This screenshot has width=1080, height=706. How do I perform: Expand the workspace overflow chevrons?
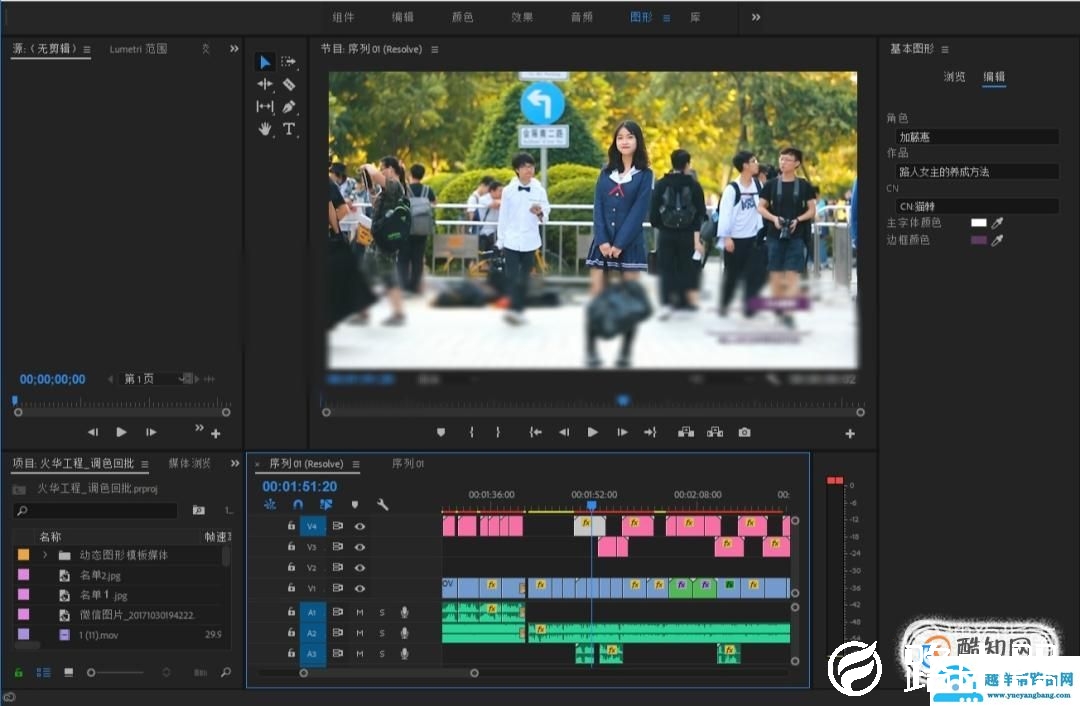coord(755,17)
